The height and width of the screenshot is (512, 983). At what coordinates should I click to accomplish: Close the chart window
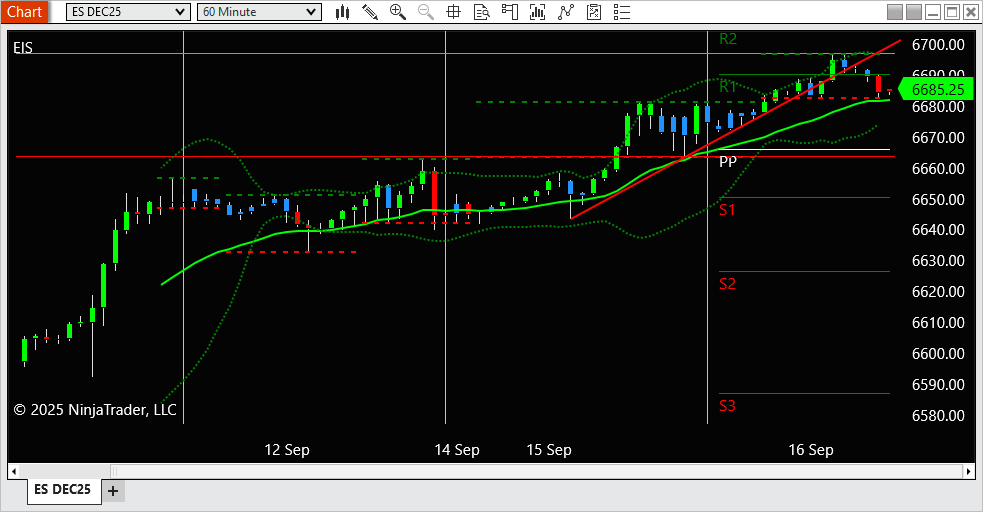coord(970,12)
